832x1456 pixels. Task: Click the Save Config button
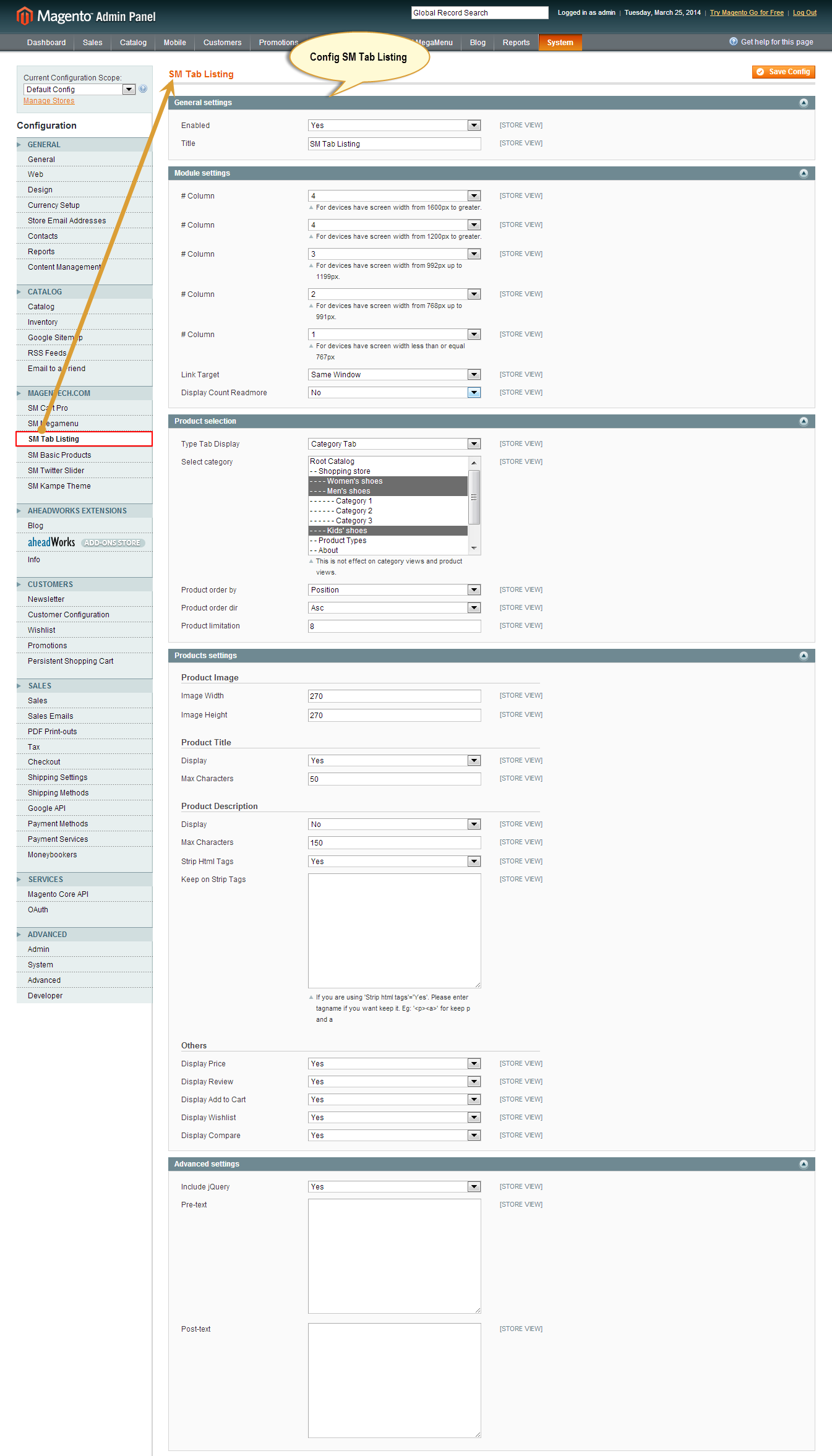pos(784,72)
